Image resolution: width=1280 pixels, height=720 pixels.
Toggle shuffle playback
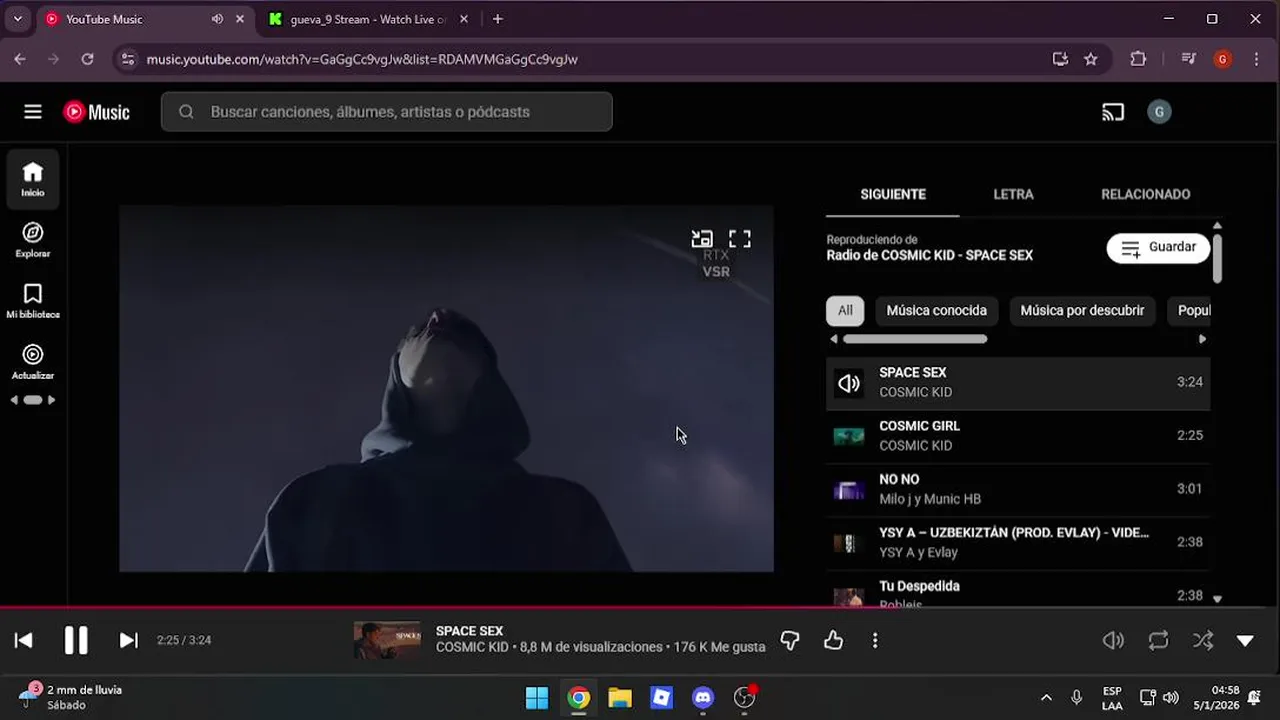(1203, 641)
